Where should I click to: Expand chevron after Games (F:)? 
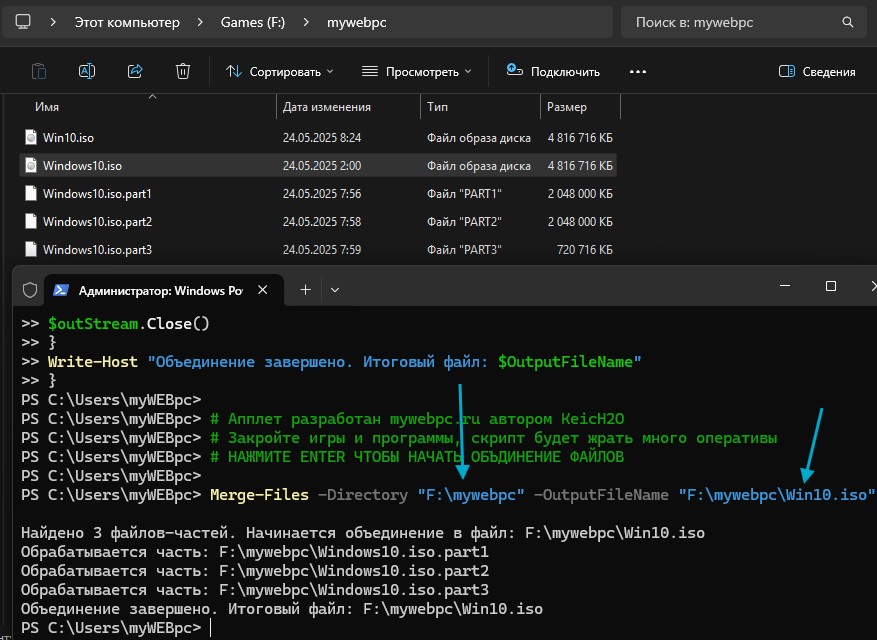(x=306, y=22)
